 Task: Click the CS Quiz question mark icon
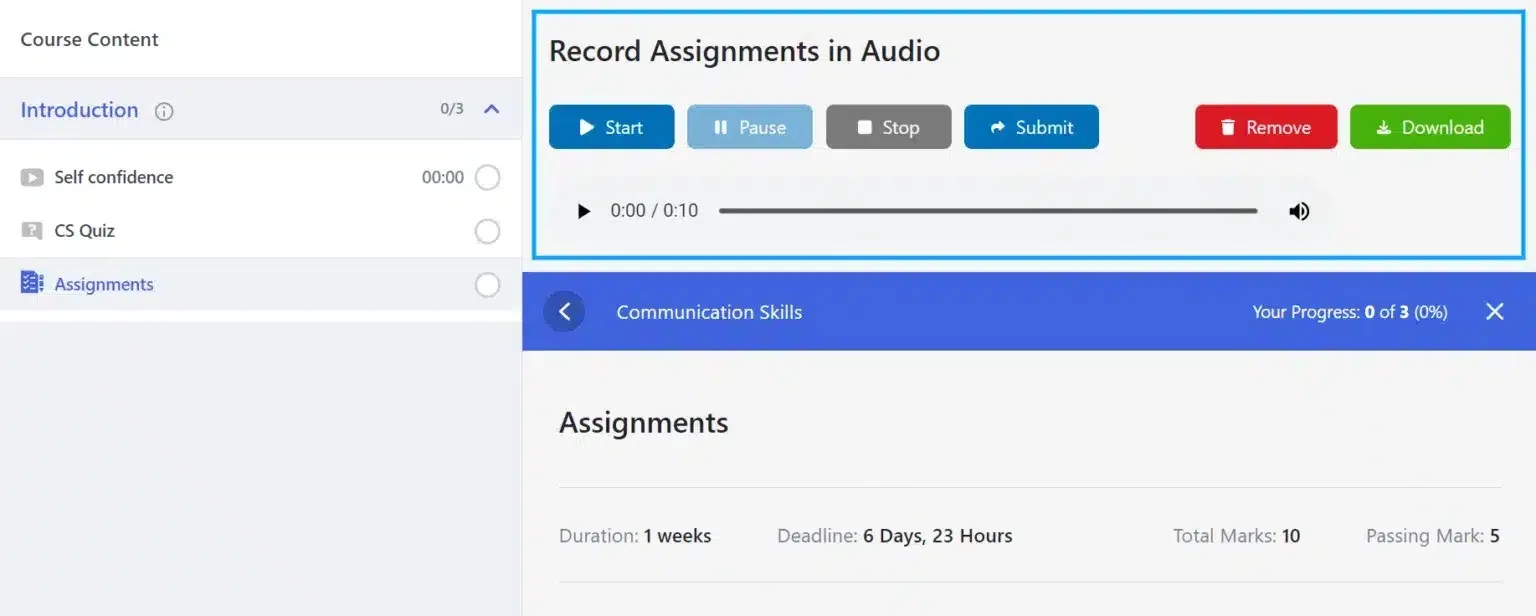click(x=33, y=230)
